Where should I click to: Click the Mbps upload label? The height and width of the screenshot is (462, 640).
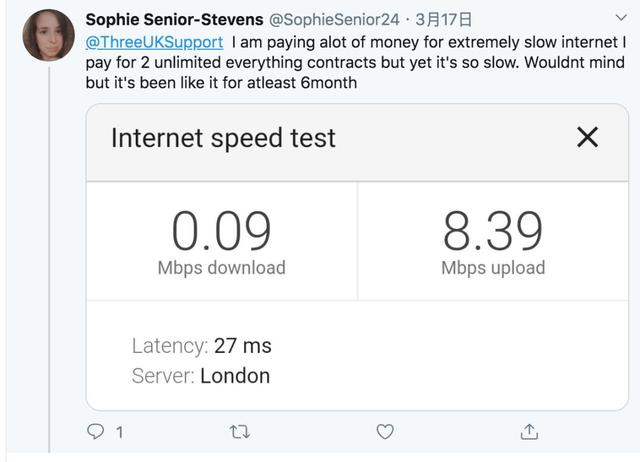[493, 268]
